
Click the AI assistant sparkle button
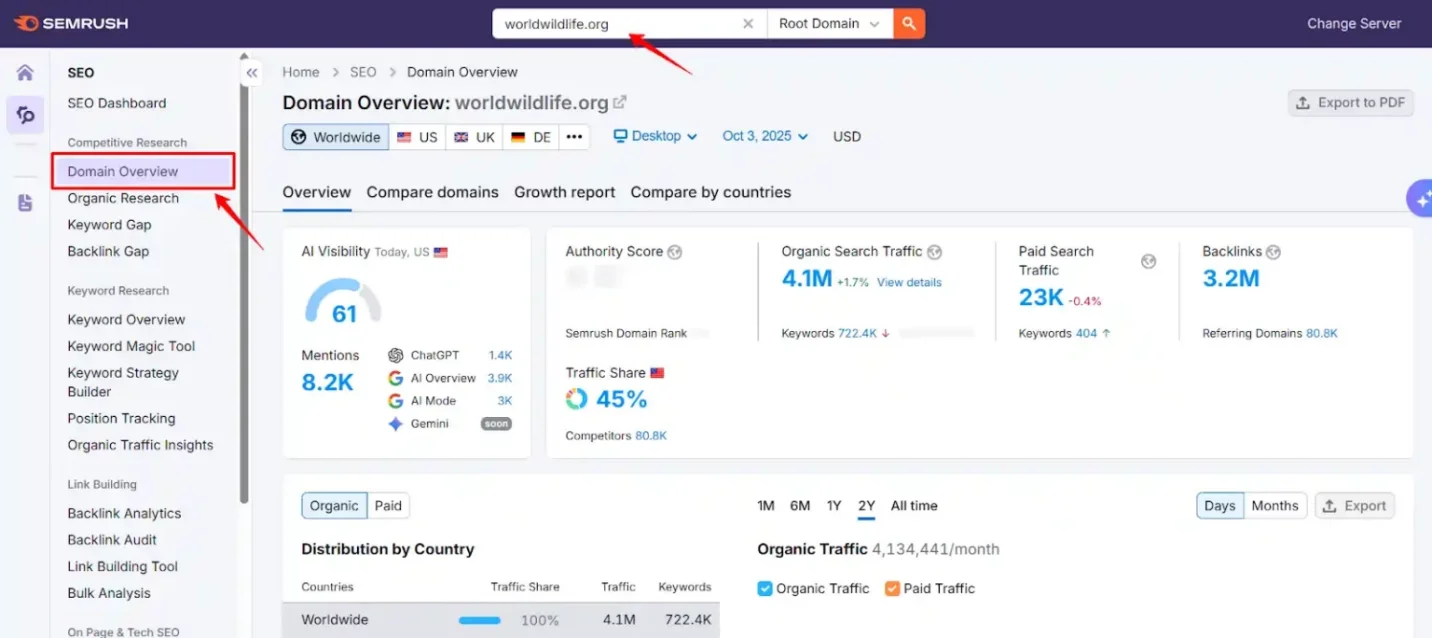coord(1421,198)
